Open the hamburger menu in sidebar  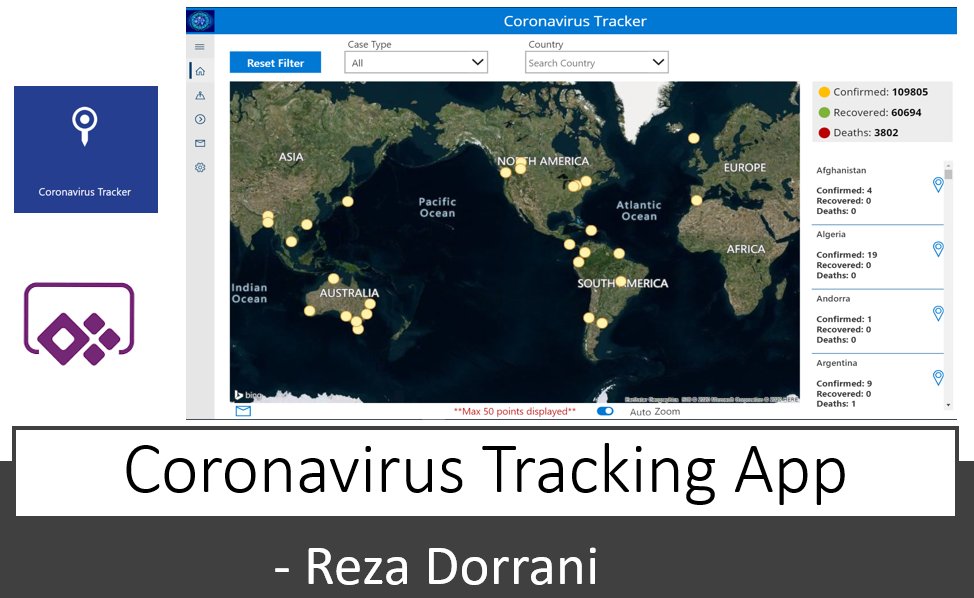pyautogui.click(x=199, y=47)
